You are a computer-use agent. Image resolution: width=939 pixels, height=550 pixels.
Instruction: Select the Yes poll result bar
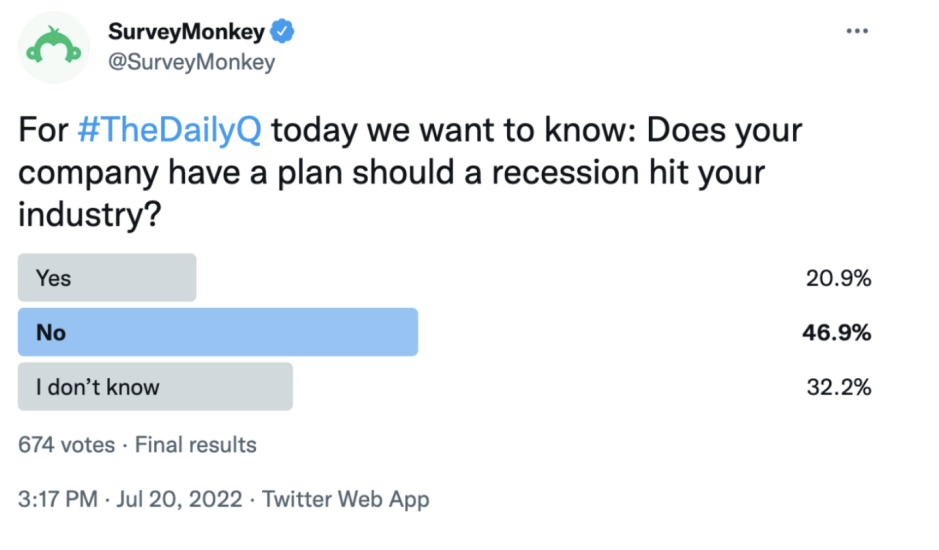107,277
